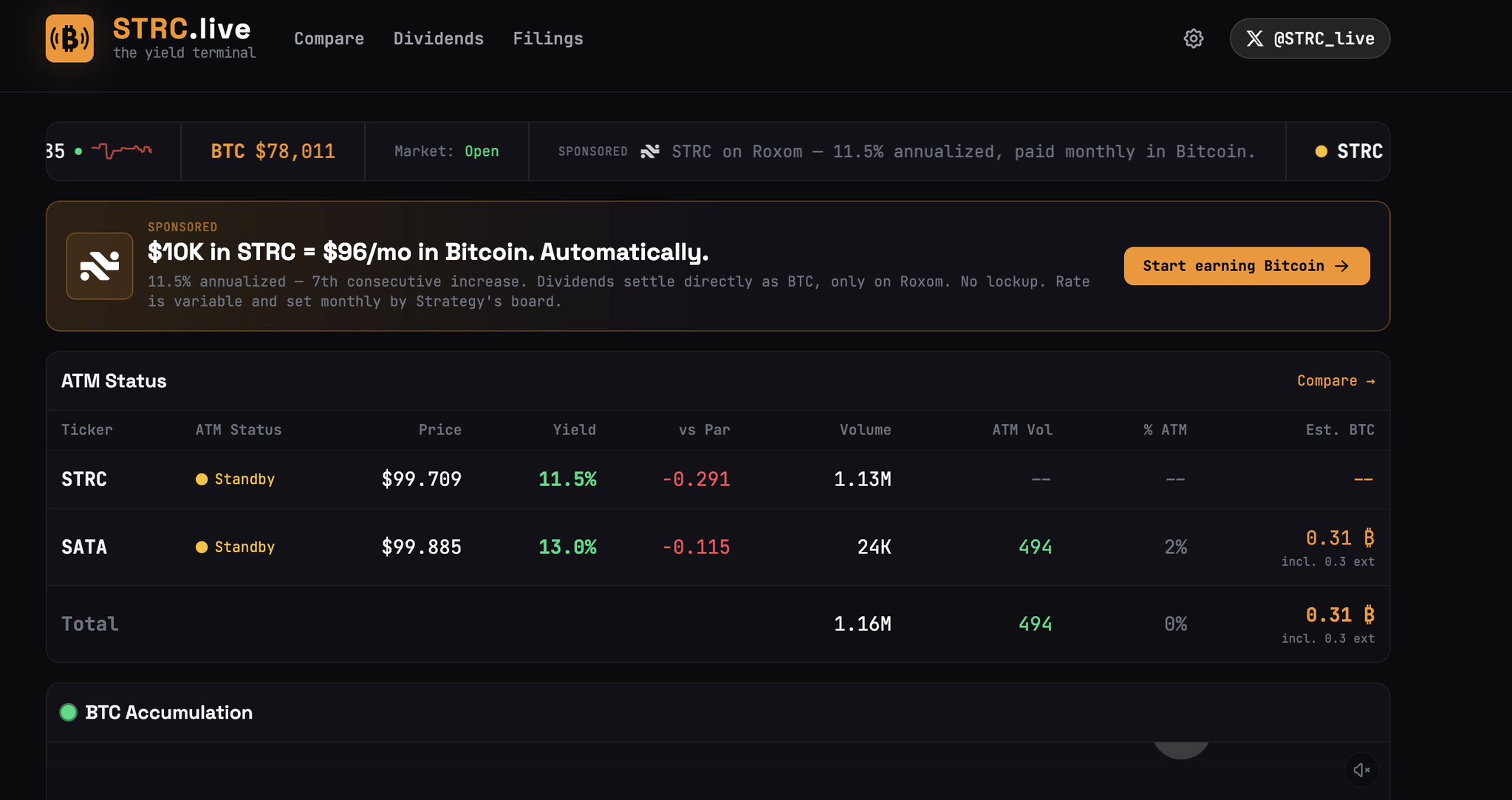Viewport: 1512px width, 800px height.
Task: Click the X logo in @STRC_live button
Action: [x=1254, y=38]
